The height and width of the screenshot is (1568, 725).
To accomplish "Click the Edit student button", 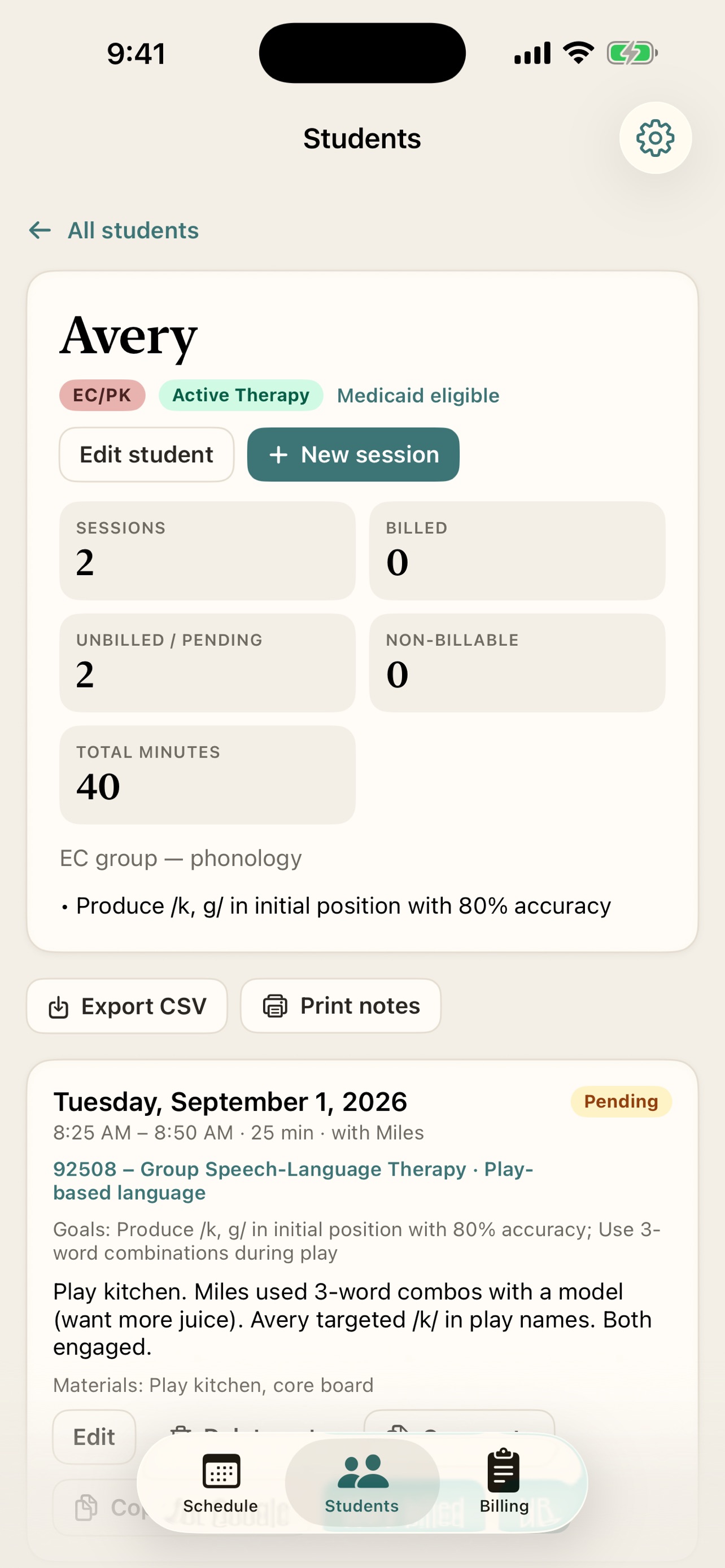I will tap(146, 454).
